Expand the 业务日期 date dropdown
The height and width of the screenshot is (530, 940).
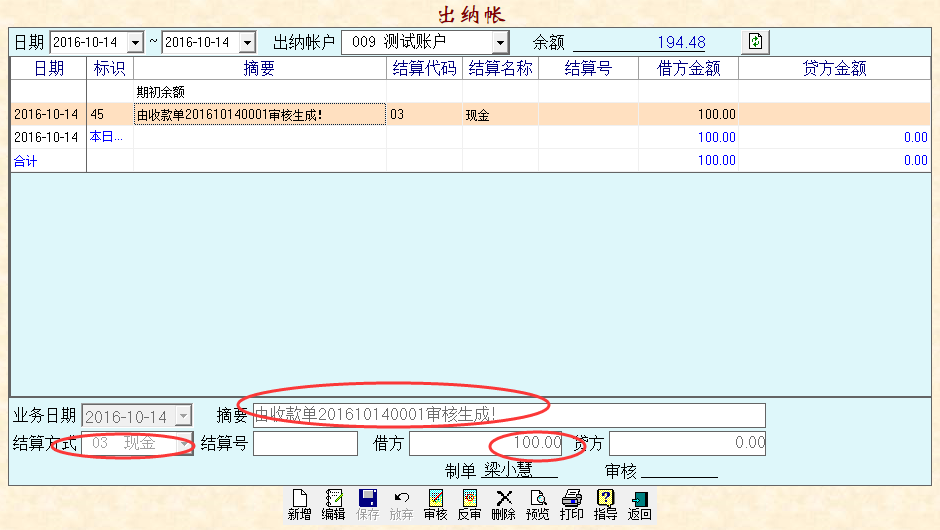183,415
